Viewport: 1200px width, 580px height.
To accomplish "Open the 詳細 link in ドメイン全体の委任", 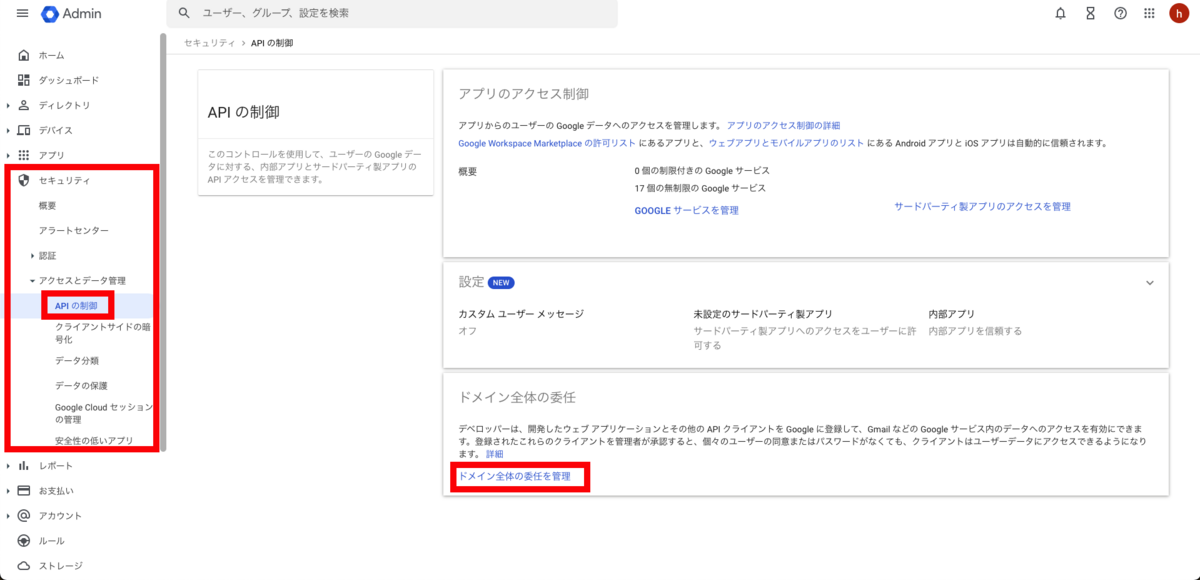I will (x=494, y=454).
